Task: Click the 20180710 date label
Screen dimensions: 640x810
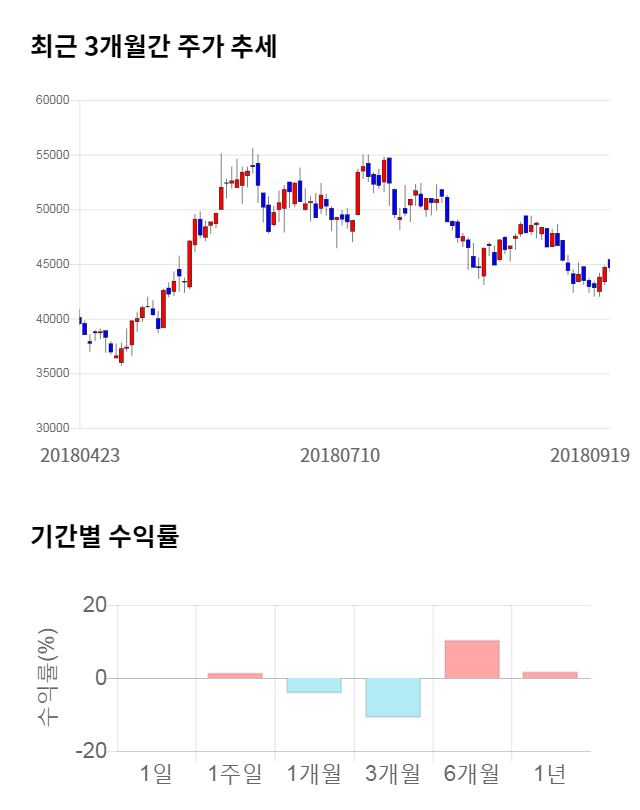Action: [x=340, y=455]
